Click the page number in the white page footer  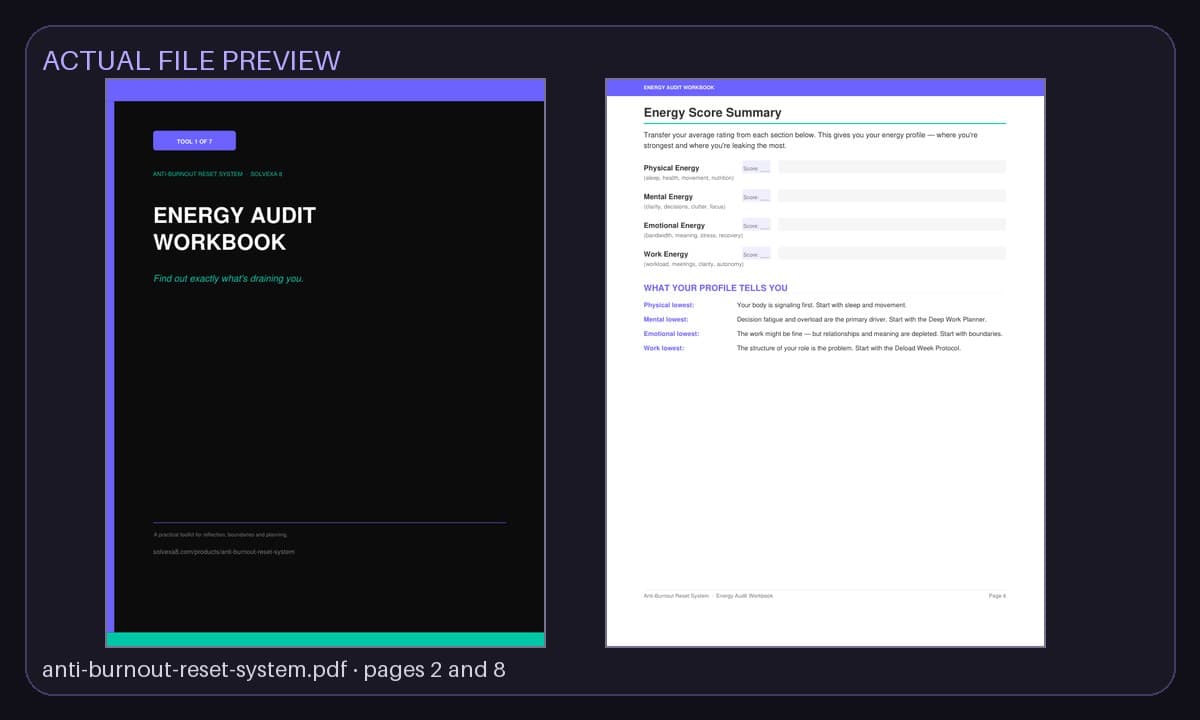(997, 596)
